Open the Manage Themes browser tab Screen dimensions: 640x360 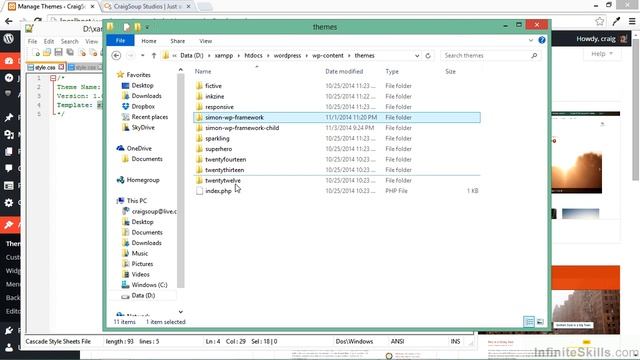point(50,7)
